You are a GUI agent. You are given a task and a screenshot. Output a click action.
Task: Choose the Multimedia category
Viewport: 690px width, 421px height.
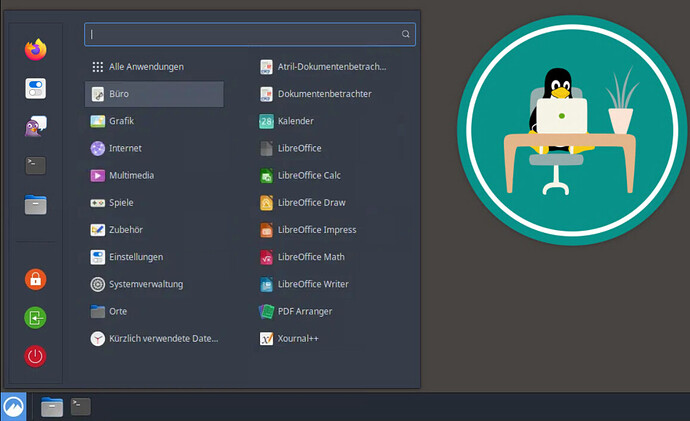[x=131, y=175]
